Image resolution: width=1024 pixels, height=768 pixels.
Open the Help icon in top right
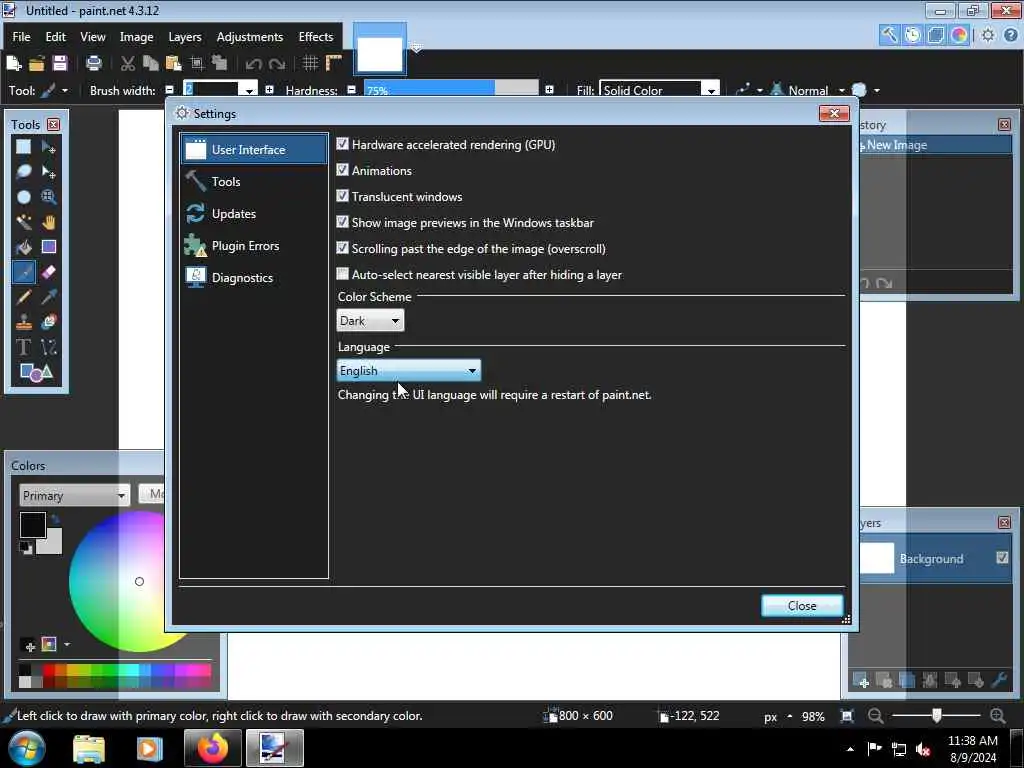pyautogui.click(x=1010, y=35)
